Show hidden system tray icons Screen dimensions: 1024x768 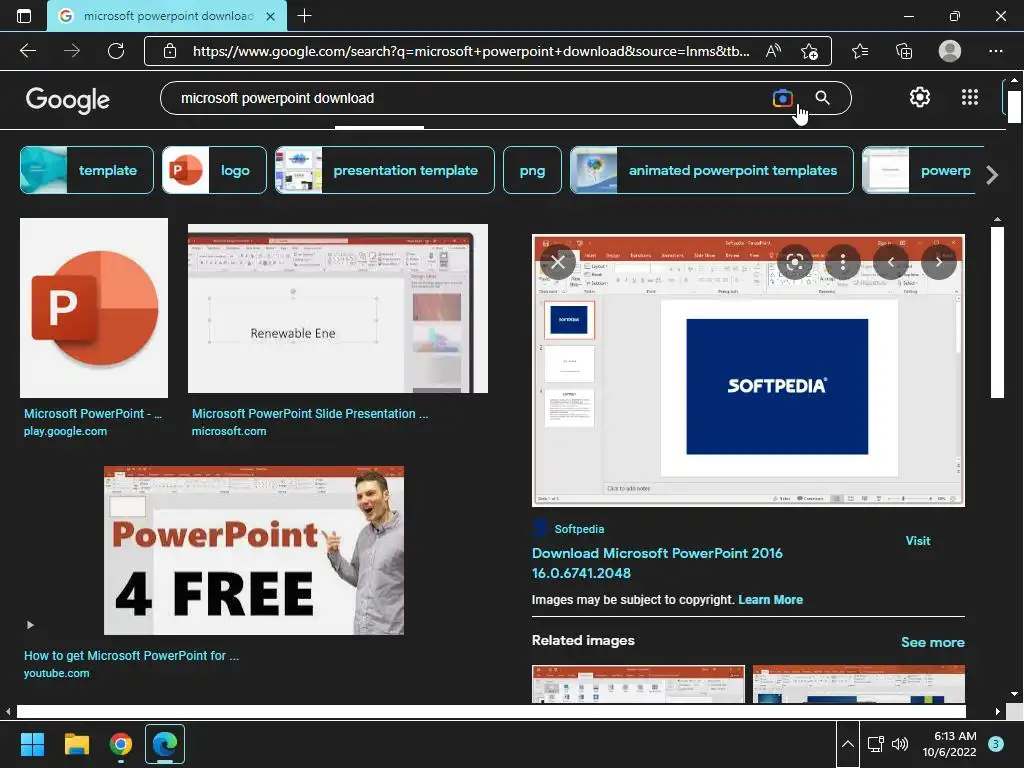tap(847, 744)
